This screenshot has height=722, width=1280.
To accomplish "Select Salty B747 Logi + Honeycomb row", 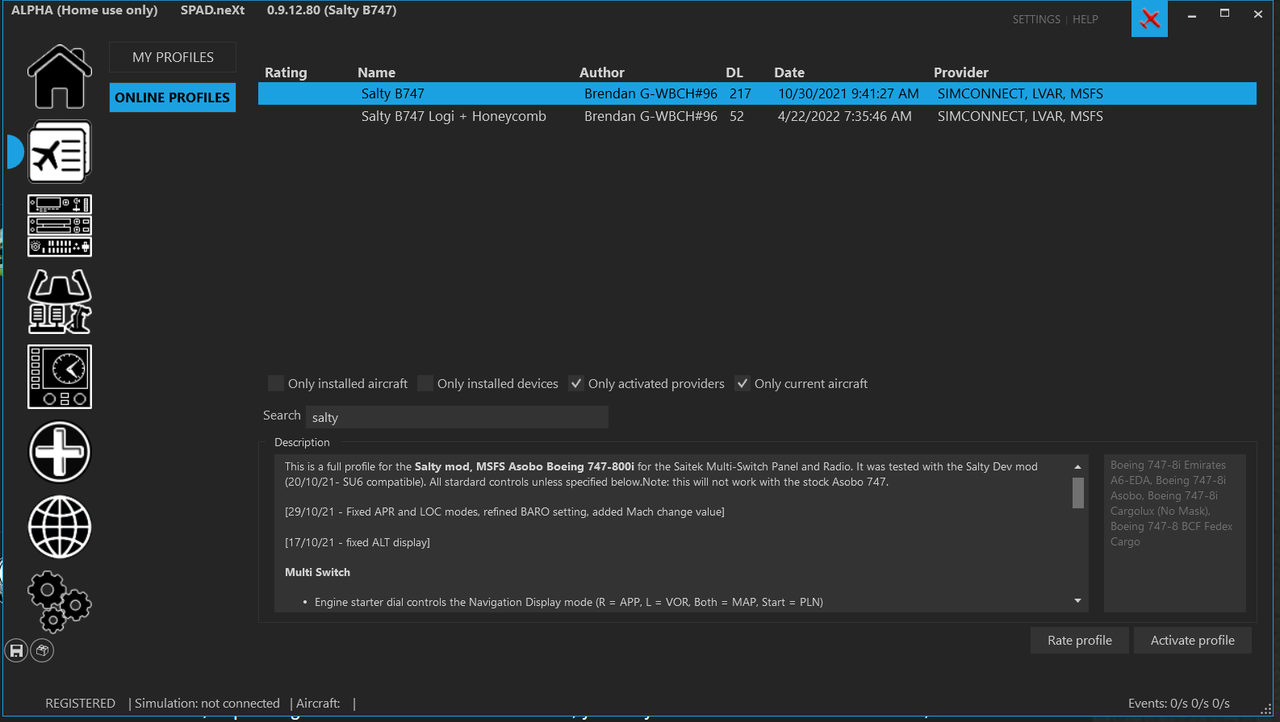I will tap(757, 116).
